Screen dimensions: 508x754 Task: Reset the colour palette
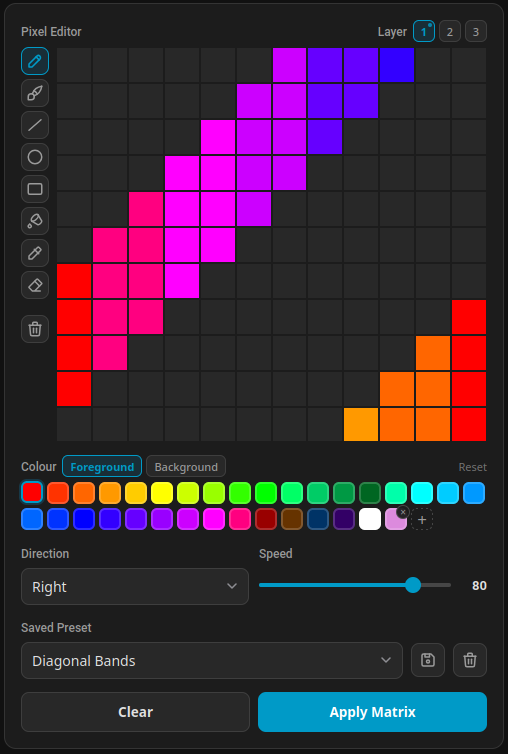point(472,467)
